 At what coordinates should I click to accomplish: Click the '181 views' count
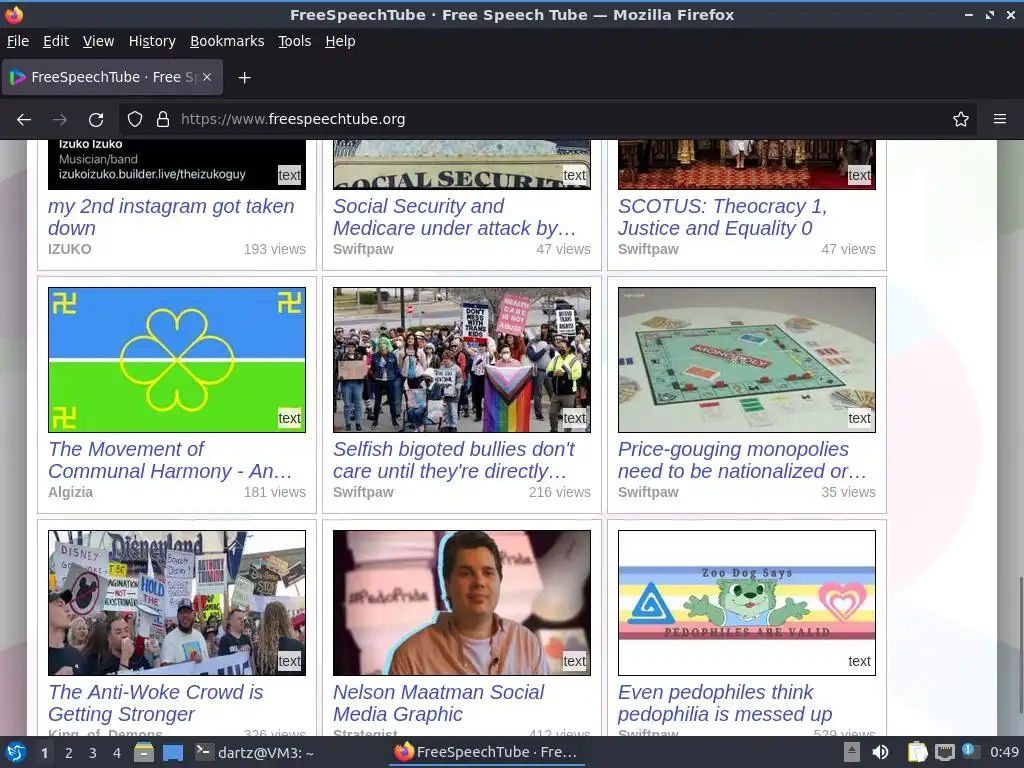pos(274,492)
